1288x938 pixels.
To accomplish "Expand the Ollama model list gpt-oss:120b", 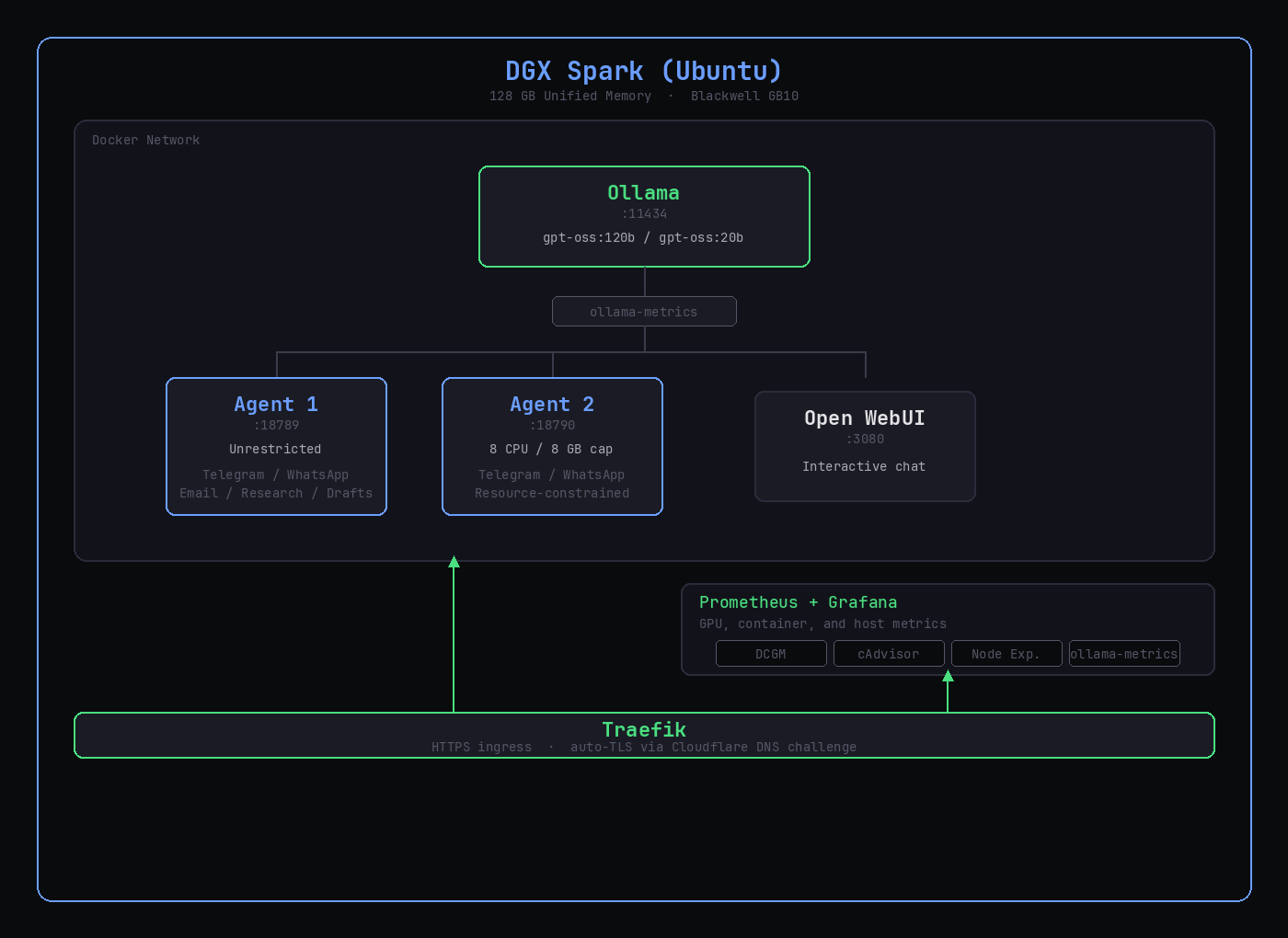I will pos(588,237).
